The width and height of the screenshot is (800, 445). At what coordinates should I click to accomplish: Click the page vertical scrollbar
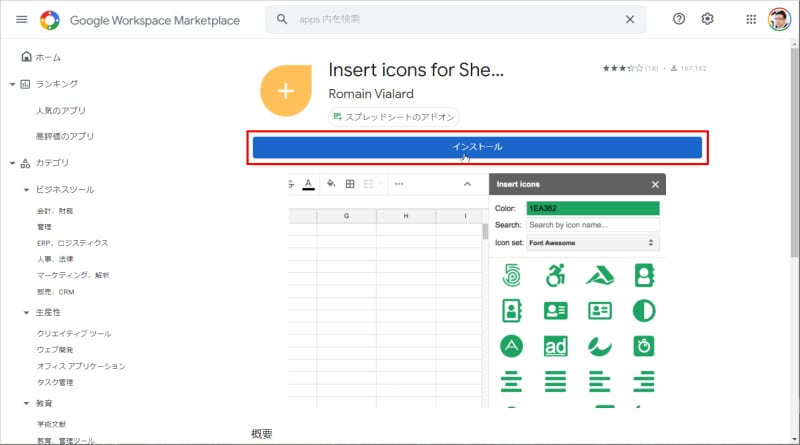pyautogui.click(x=794, y=153)
